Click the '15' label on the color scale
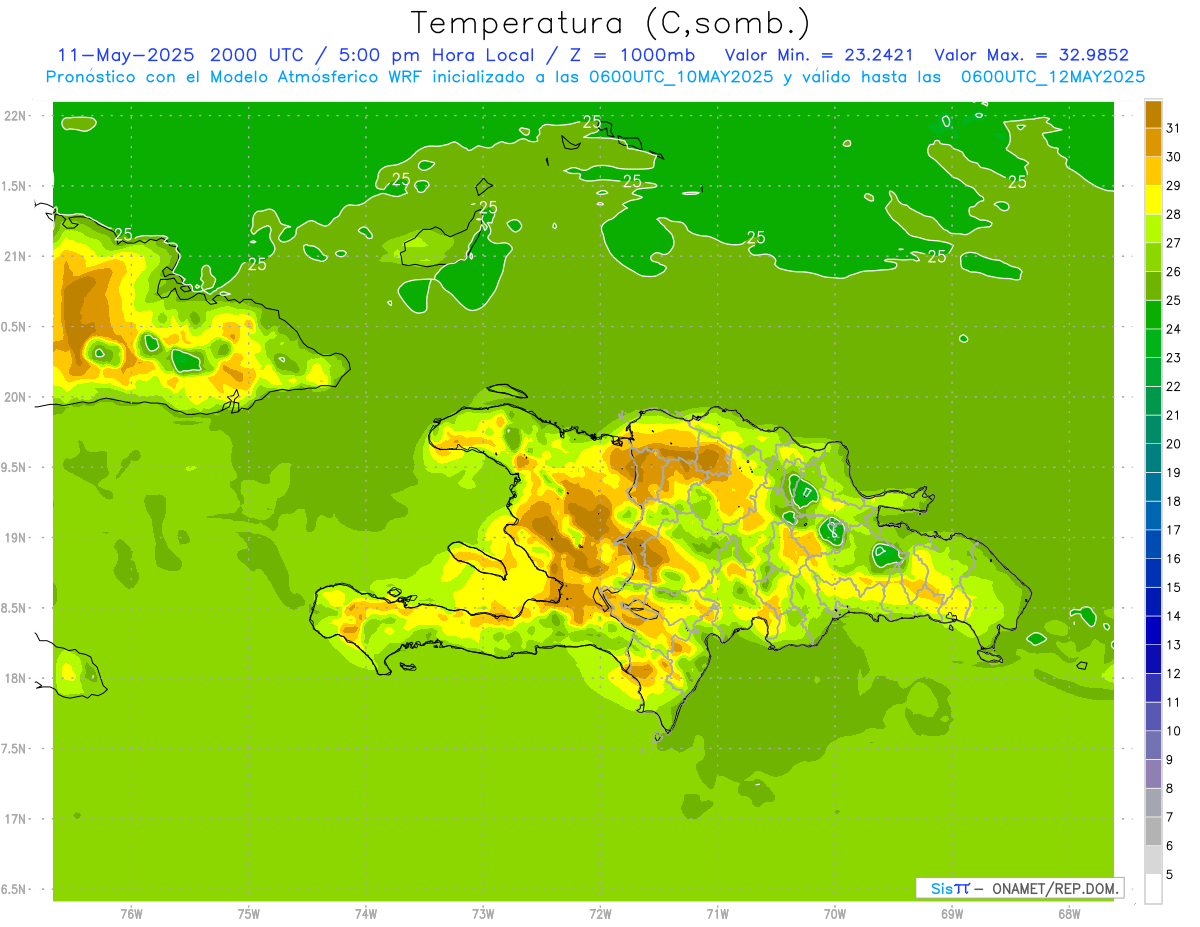Screen dimensions: 1200x927 (1174, 587)
